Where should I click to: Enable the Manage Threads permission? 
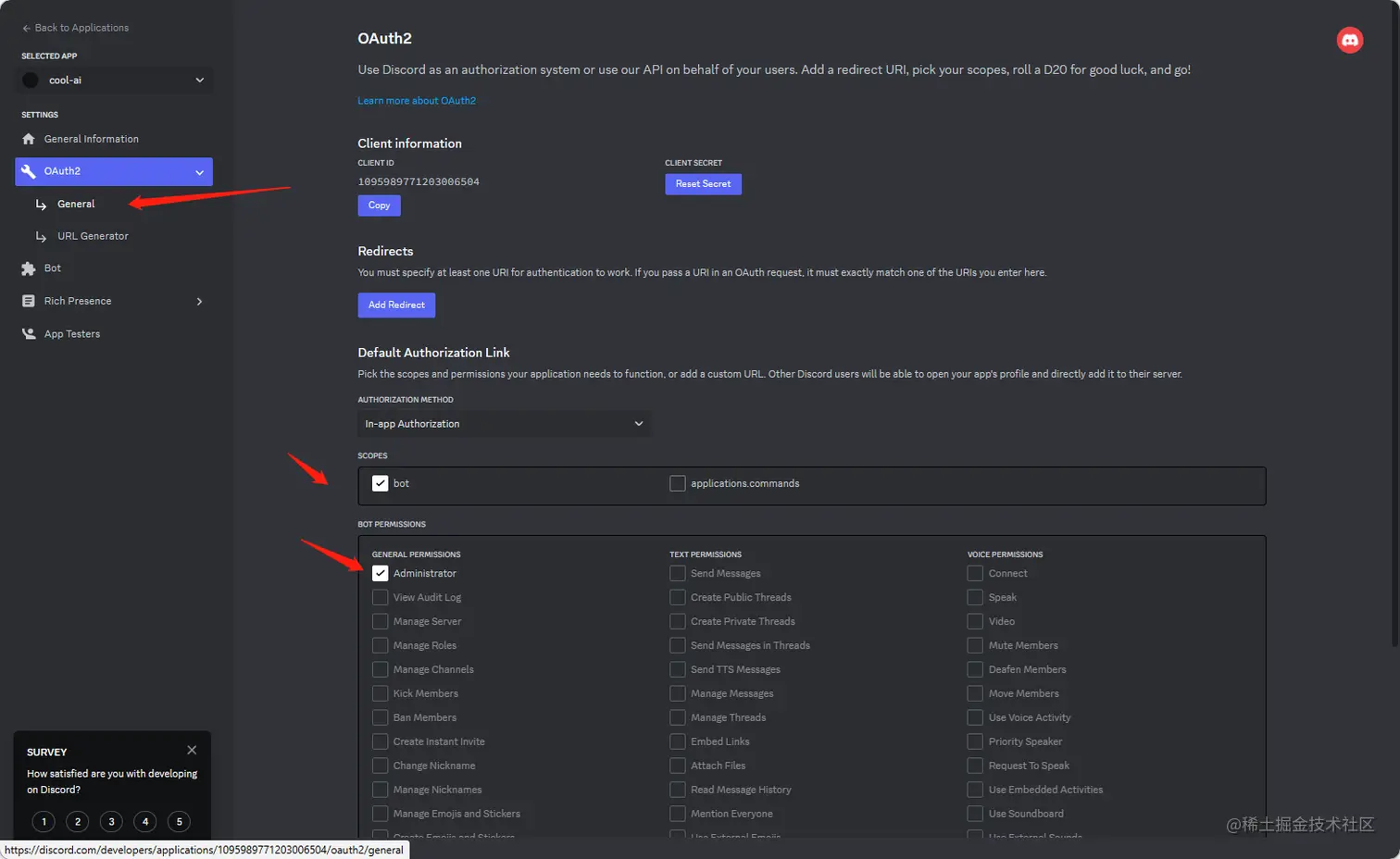click(678, 717)
